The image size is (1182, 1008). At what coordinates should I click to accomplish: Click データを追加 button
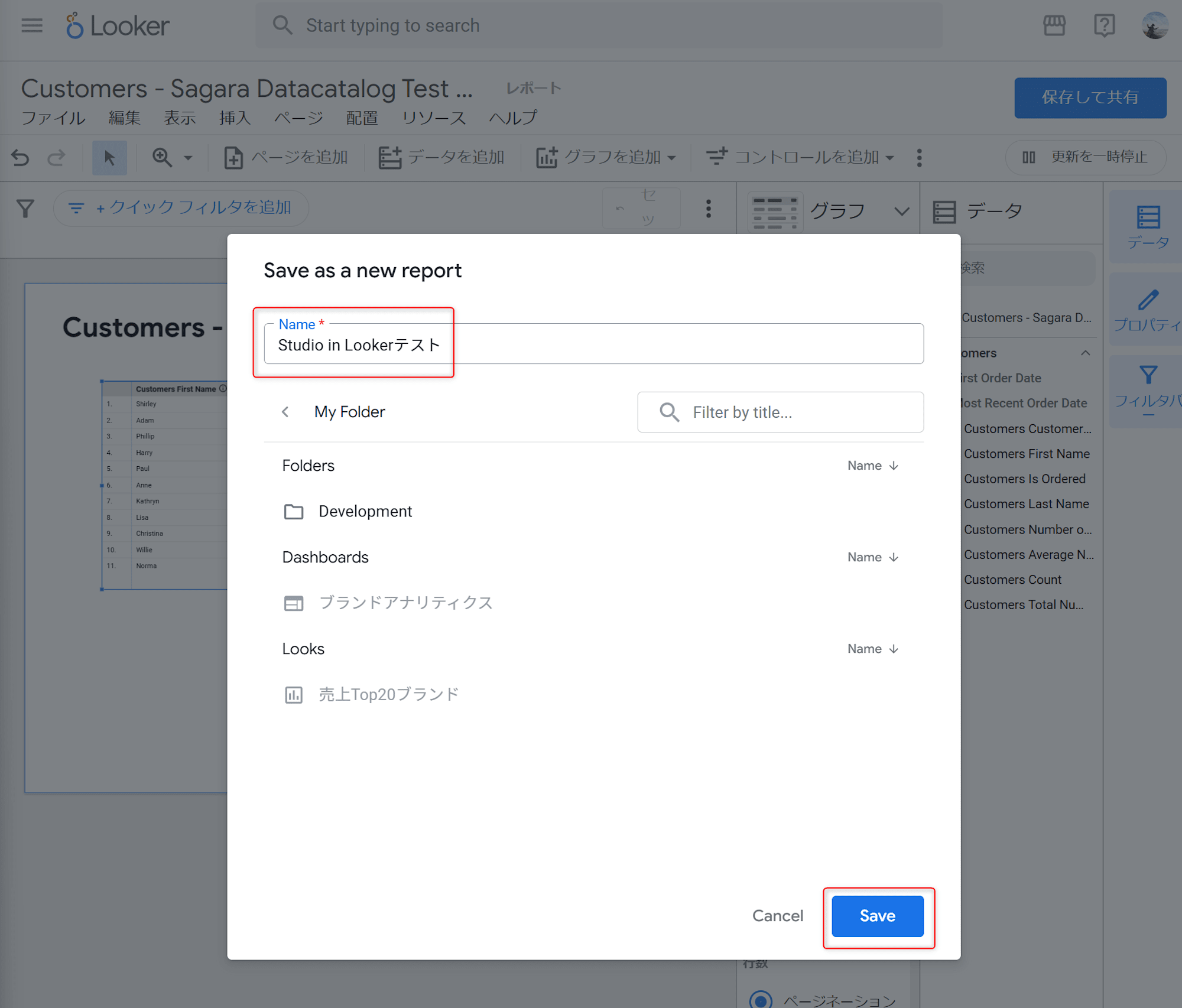coord(441,158)
